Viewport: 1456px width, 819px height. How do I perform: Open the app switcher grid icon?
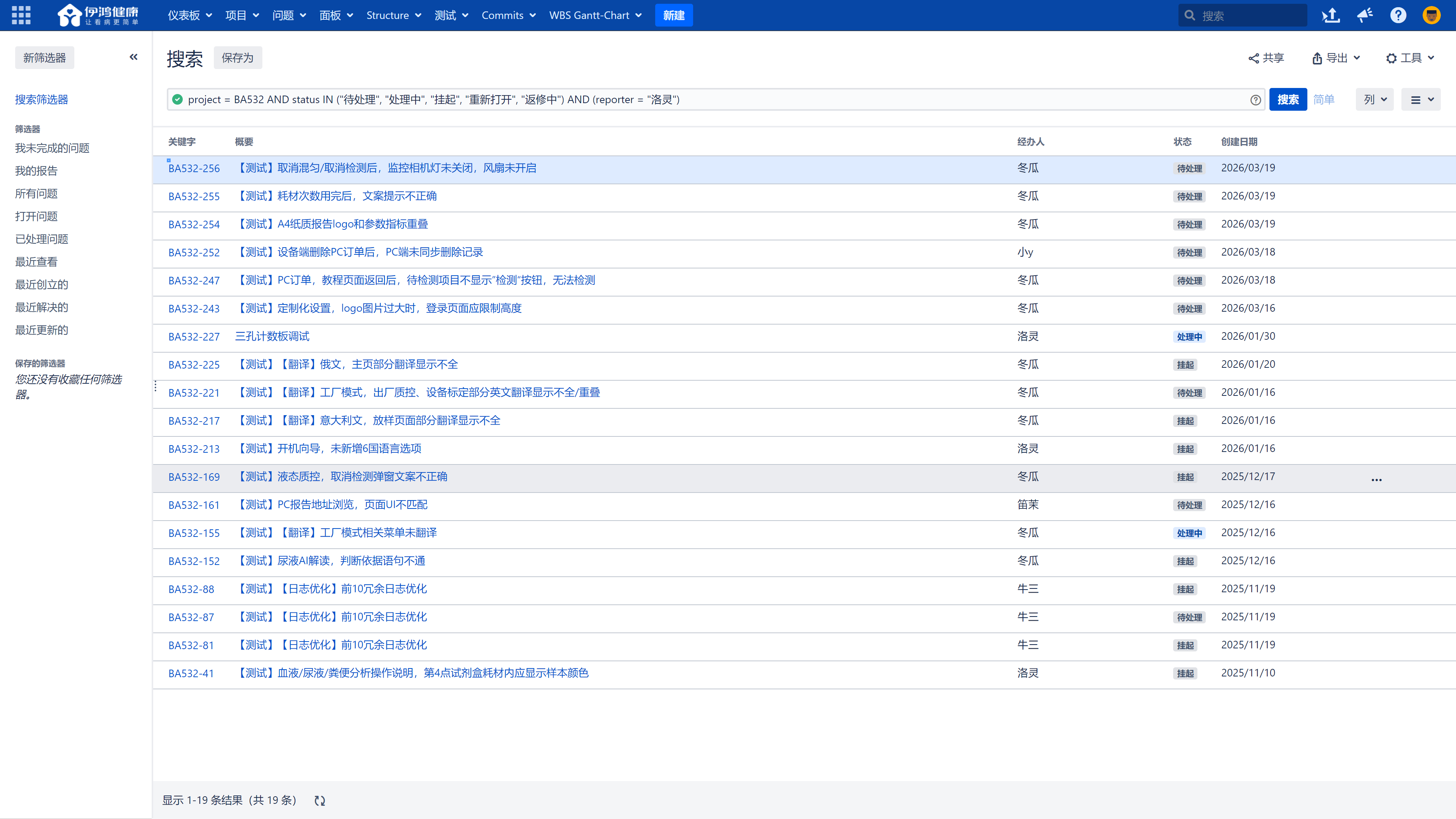[x=21, y=15]
